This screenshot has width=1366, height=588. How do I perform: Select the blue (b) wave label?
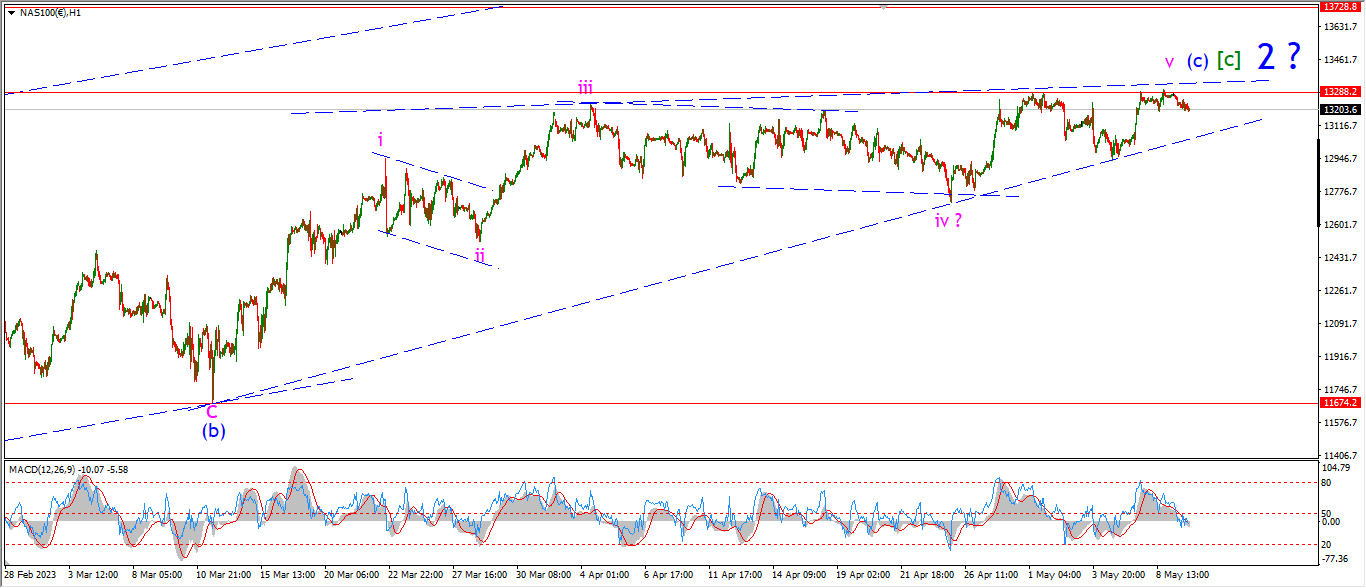213,432
